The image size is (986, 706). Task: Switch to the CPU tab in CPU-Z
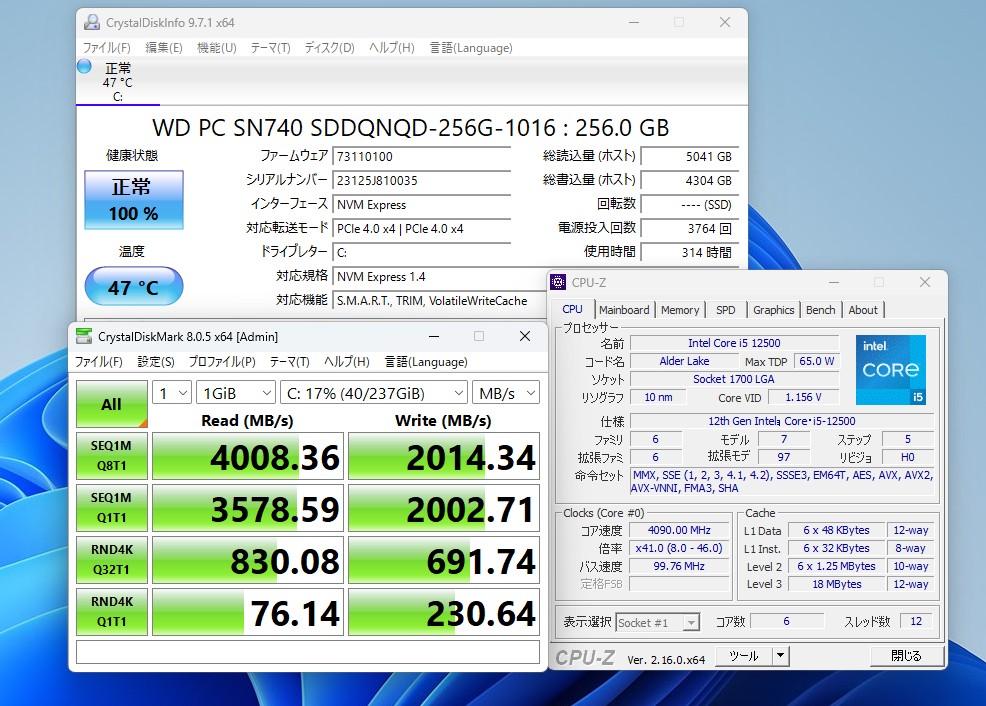click(572, 309)
